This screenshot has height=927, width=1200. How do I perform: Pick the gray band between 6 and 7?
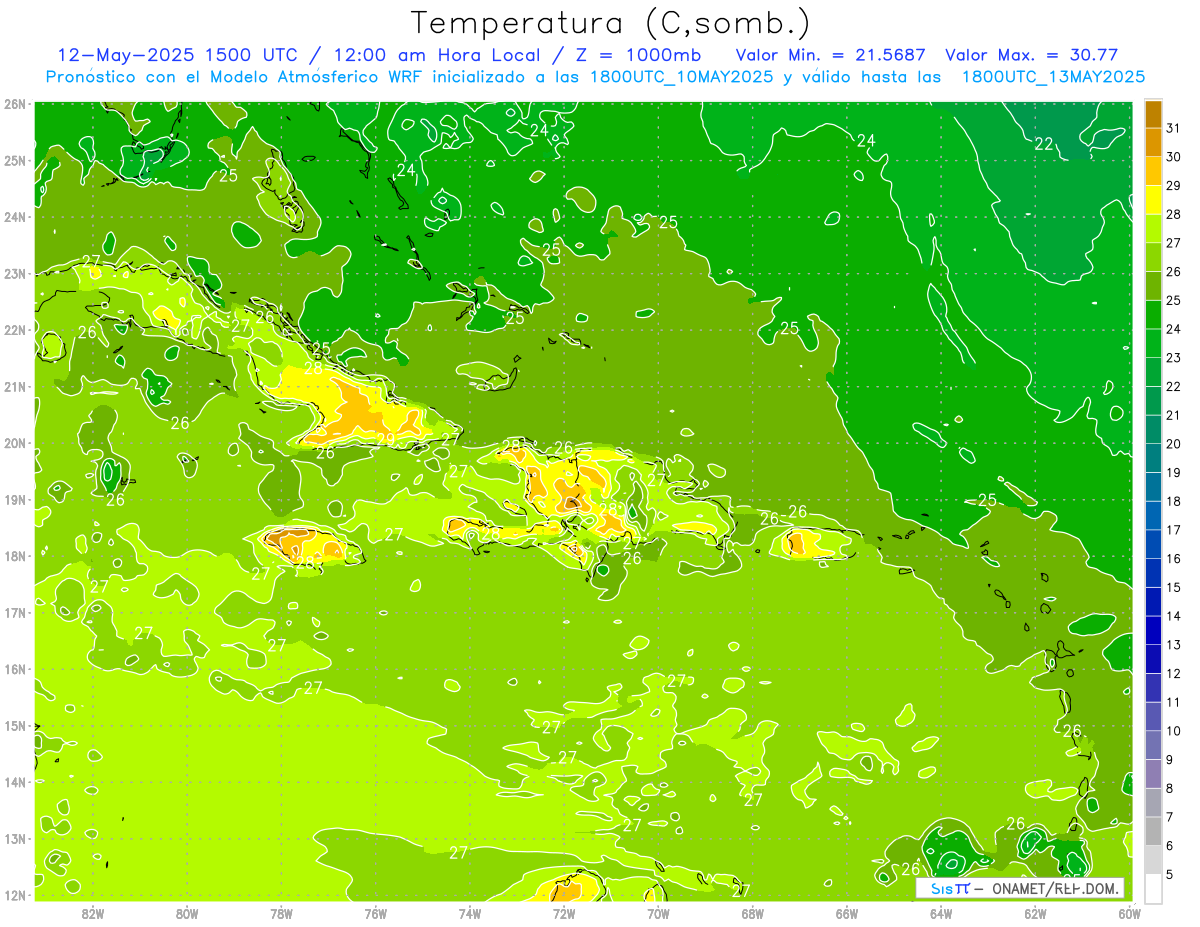1153,831
